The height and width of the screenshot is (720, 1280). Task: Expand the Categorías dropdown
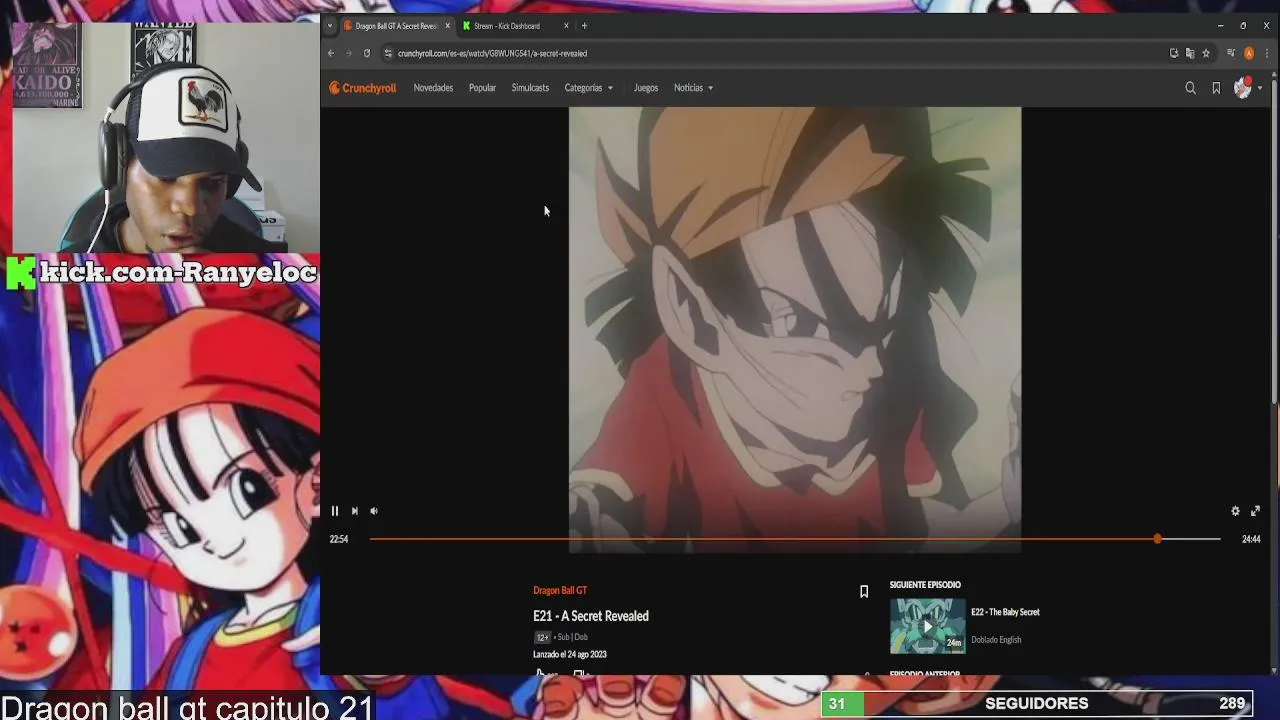pos(589,88)
